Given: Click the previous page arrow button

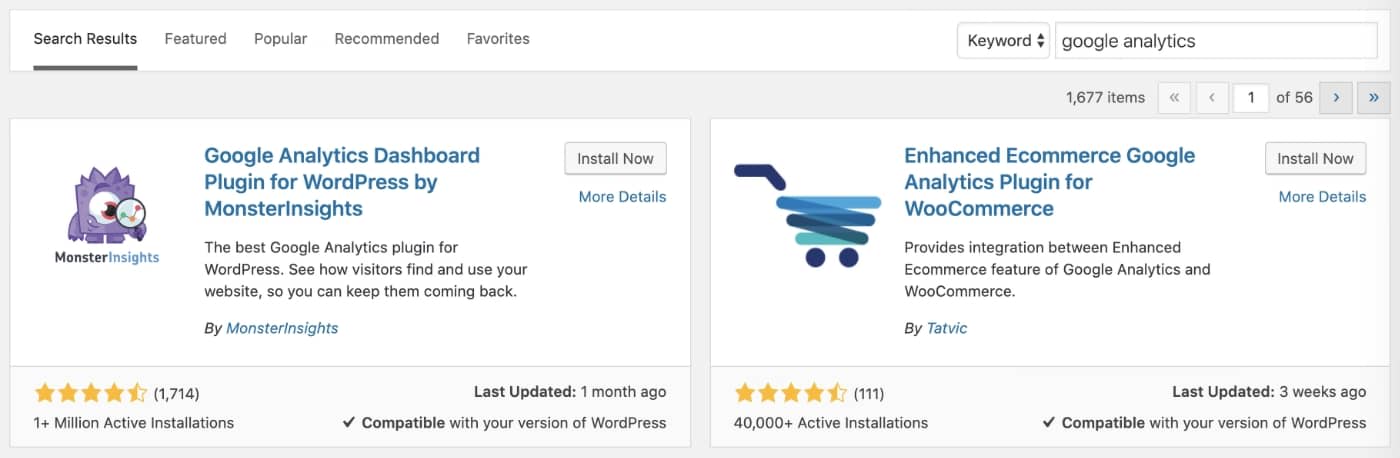Looking at the screenshot, I should [1212, 97].
